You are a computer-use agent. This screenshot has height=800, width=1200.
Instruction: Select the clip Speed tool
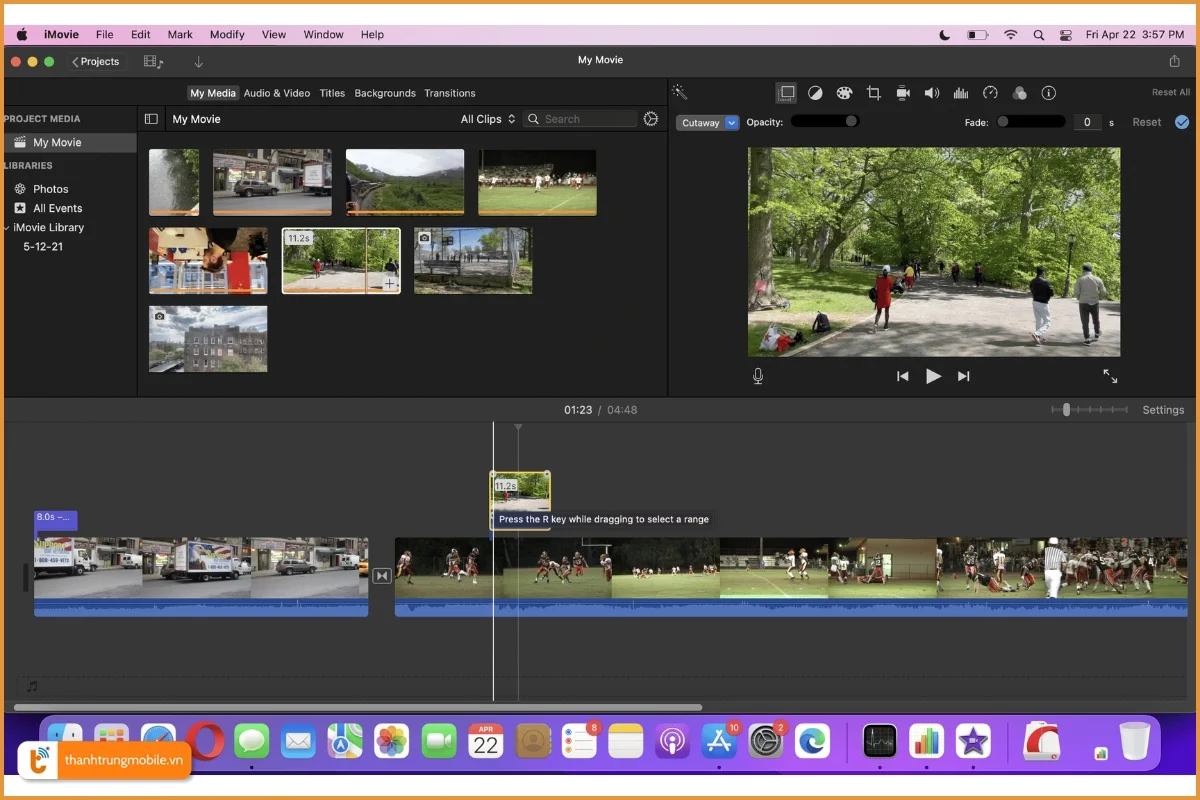click(x=990, y=93)
